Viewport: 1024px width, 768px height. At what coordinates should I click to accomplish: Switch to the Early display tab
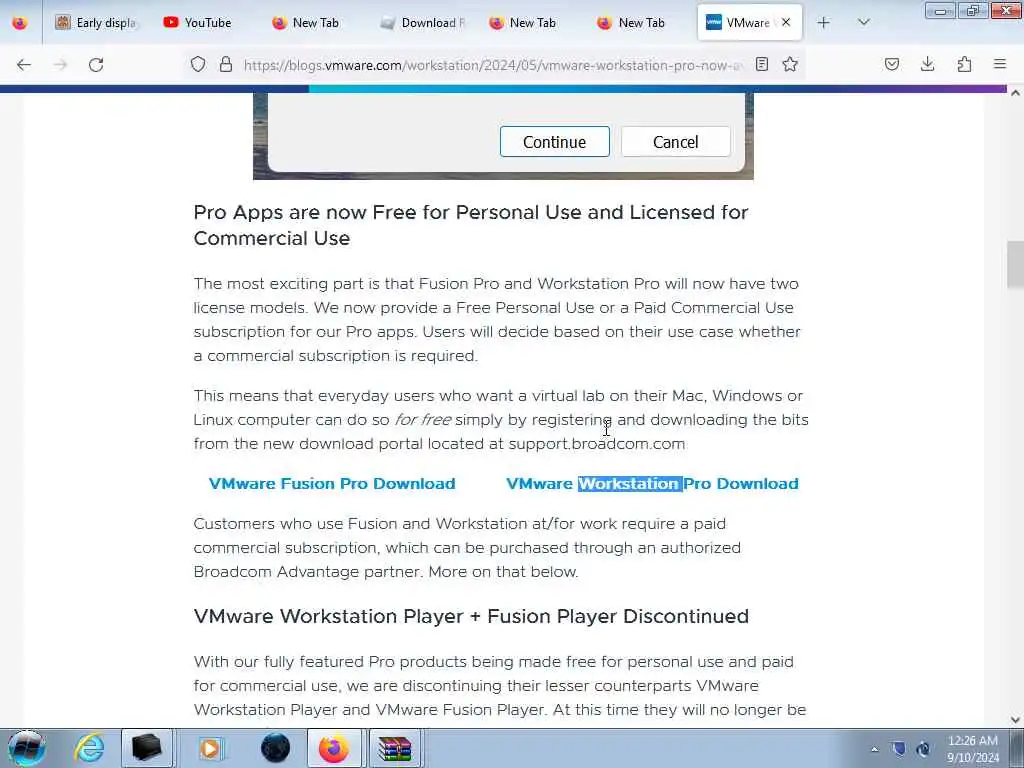(97, 23)
